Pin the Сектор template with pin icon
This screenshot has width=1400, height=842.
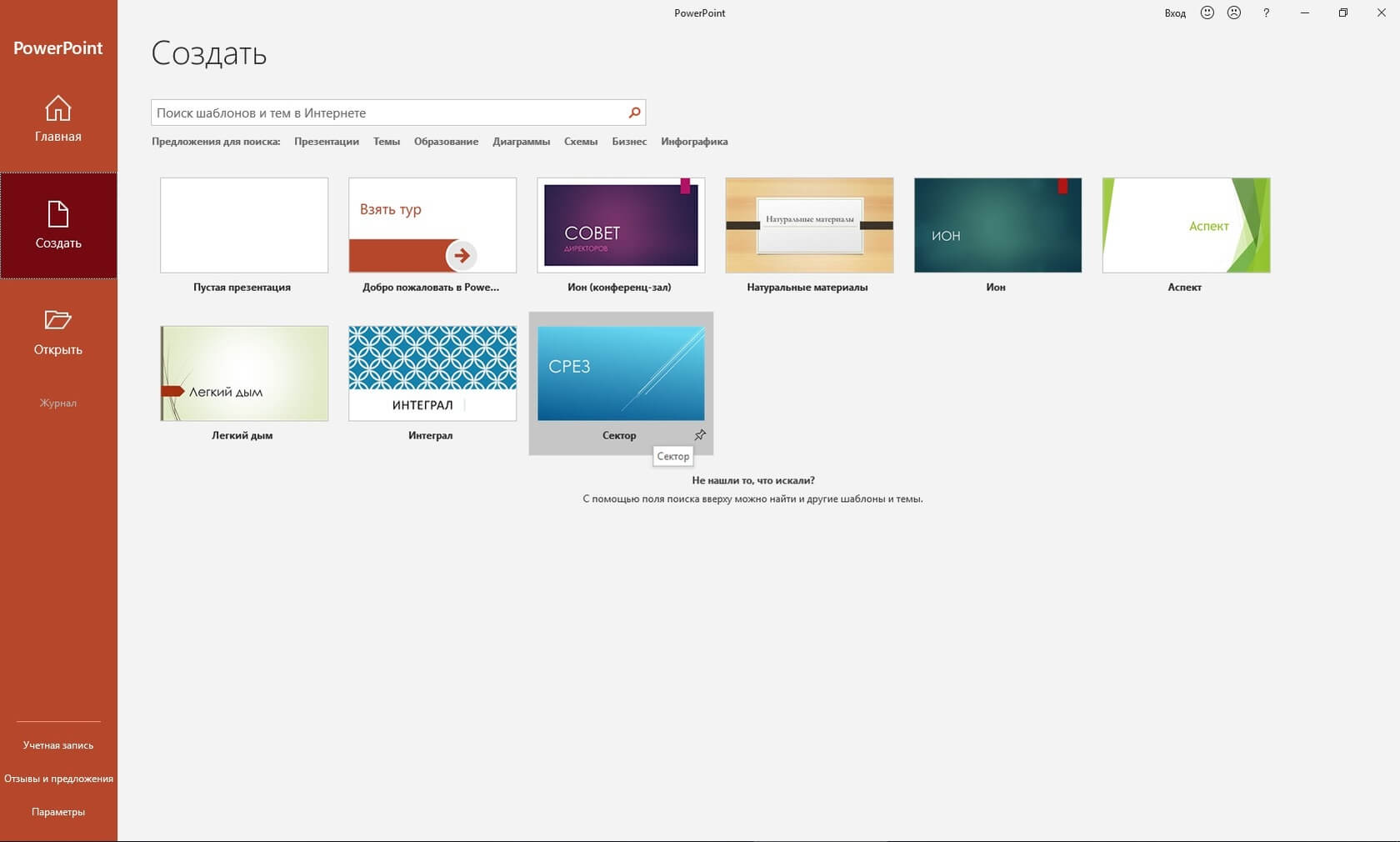700,435
